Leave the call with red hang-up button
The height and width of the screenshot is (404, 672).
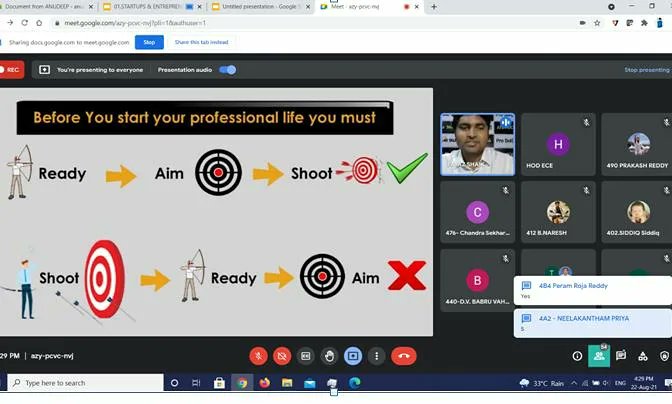(403, 356)
